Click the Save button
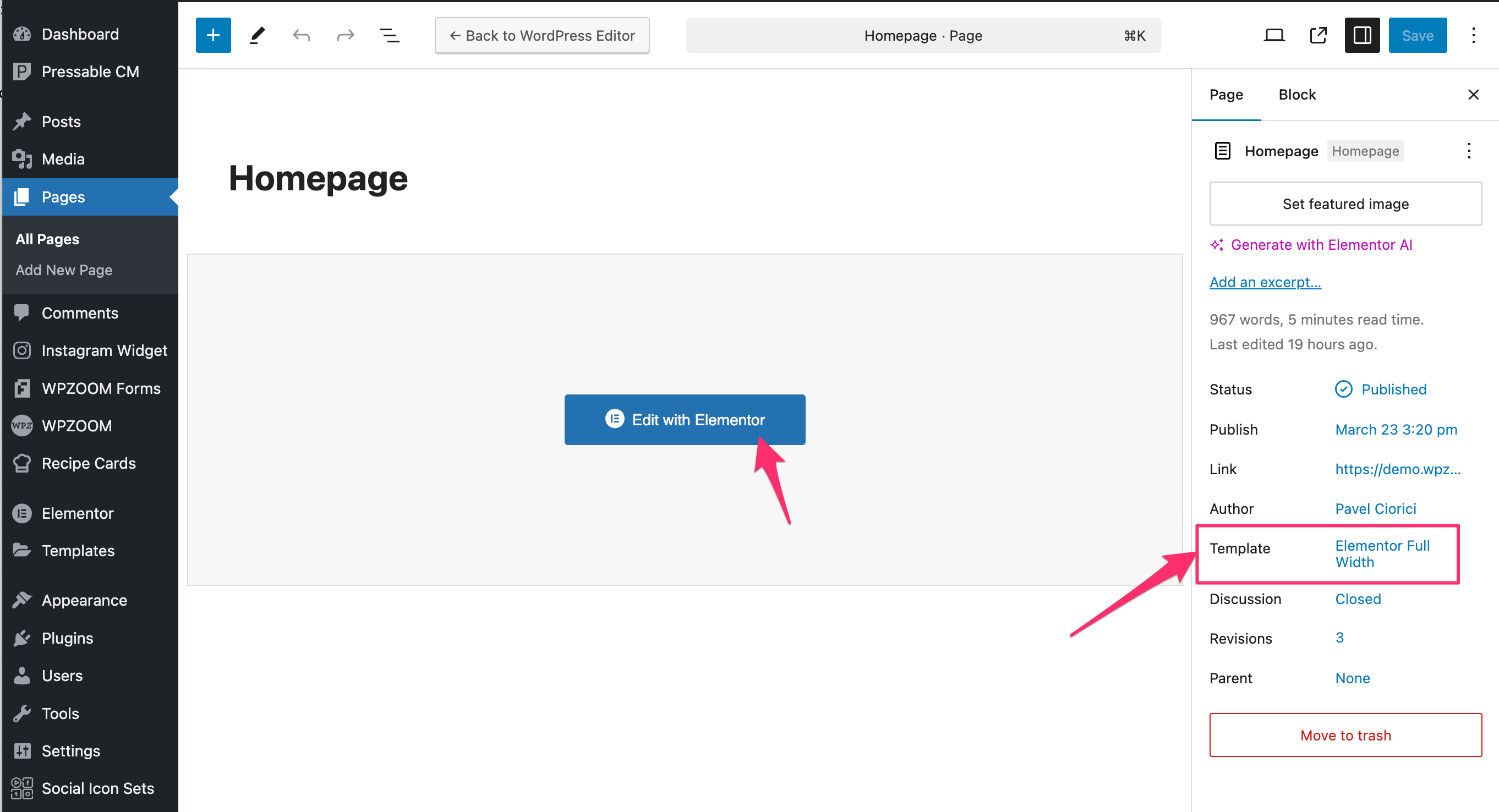Screen dimensions: 1499x812 click(x=1417, y=35)
